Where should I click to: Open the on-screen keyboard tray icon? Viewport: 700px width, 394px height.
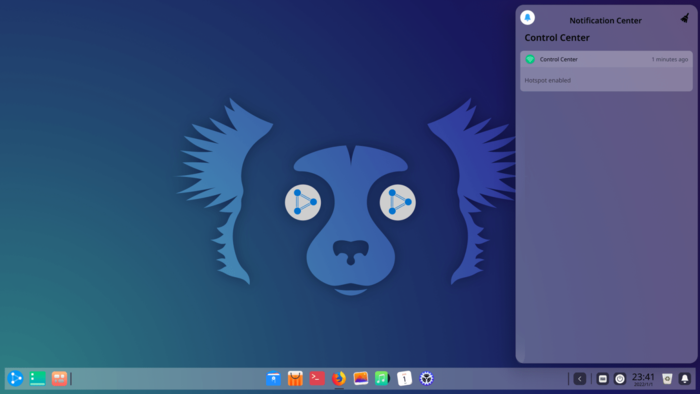tap(602, 379)
